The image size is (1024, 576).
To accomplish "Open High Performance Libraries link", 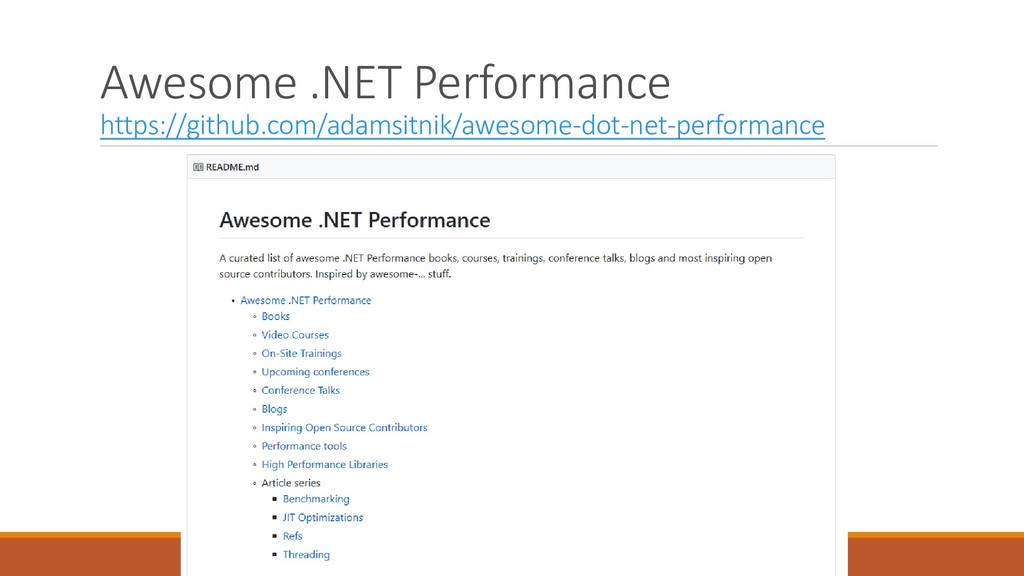I will coord(325,464).
